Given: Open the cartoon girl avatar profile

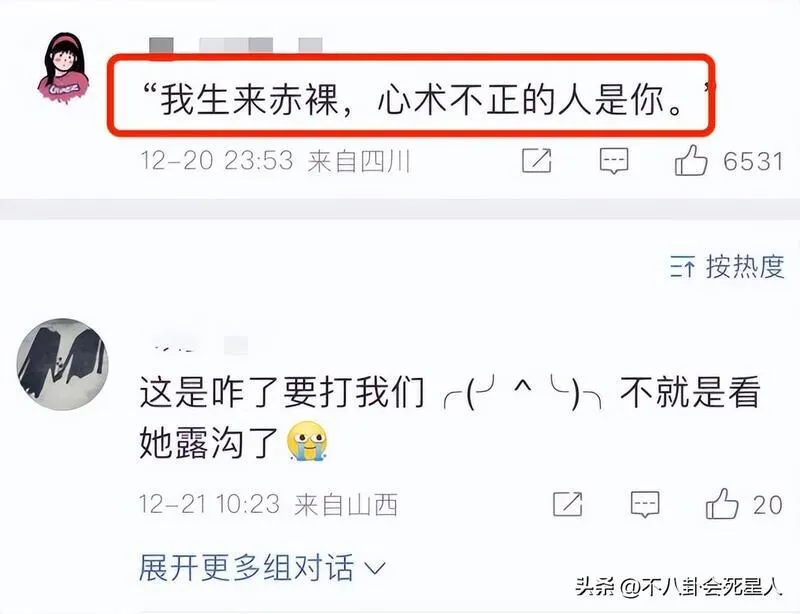Looking at the screenshot, I should tap(64, 68).
